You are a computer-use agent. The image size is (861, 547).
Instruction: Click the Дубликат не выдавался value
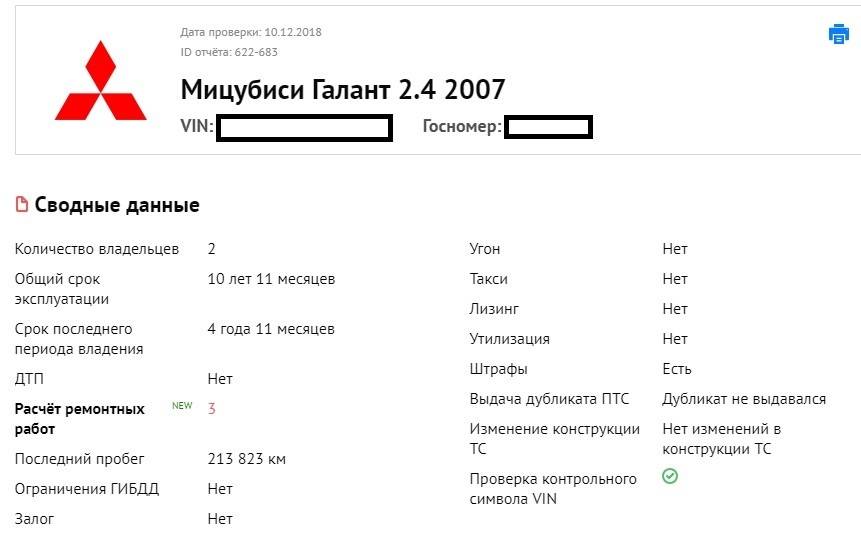744,399
